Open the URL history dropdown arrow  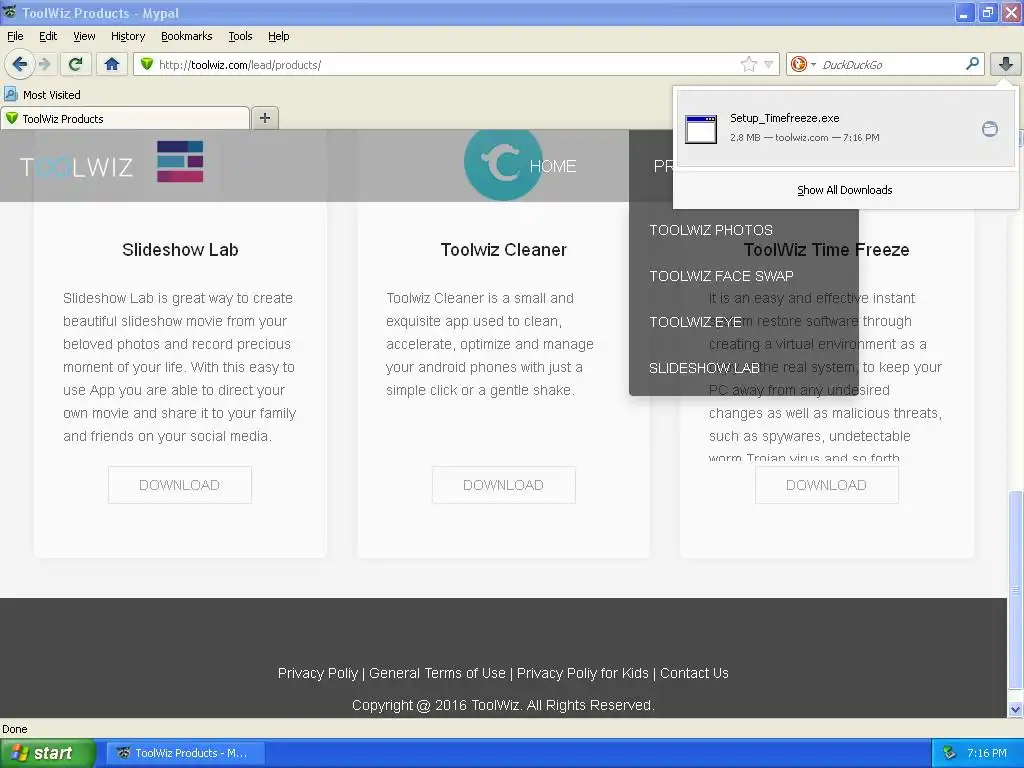(x=769, y=64)
